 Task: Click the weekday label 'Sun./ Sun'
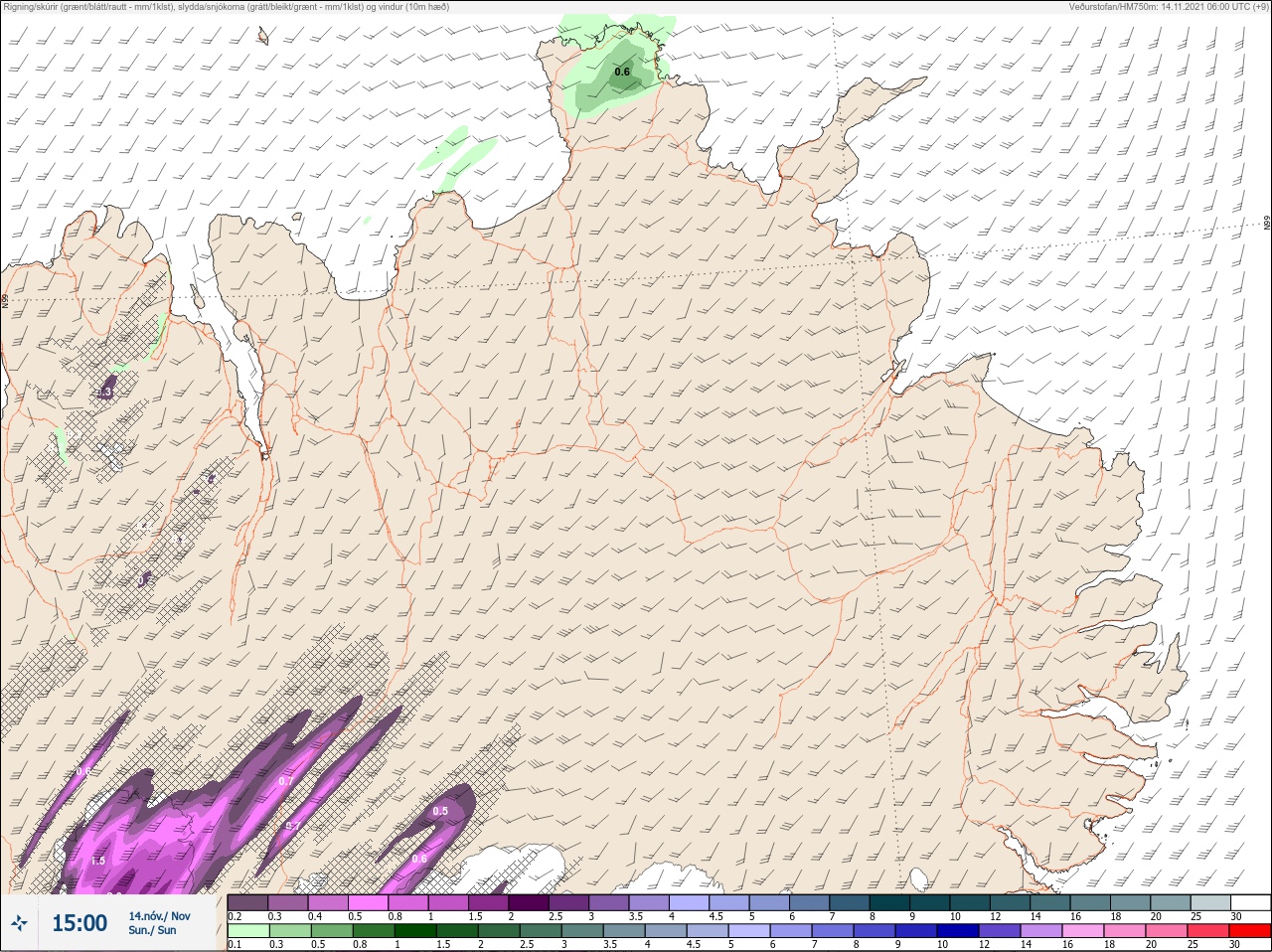click(x=152, y=931)
